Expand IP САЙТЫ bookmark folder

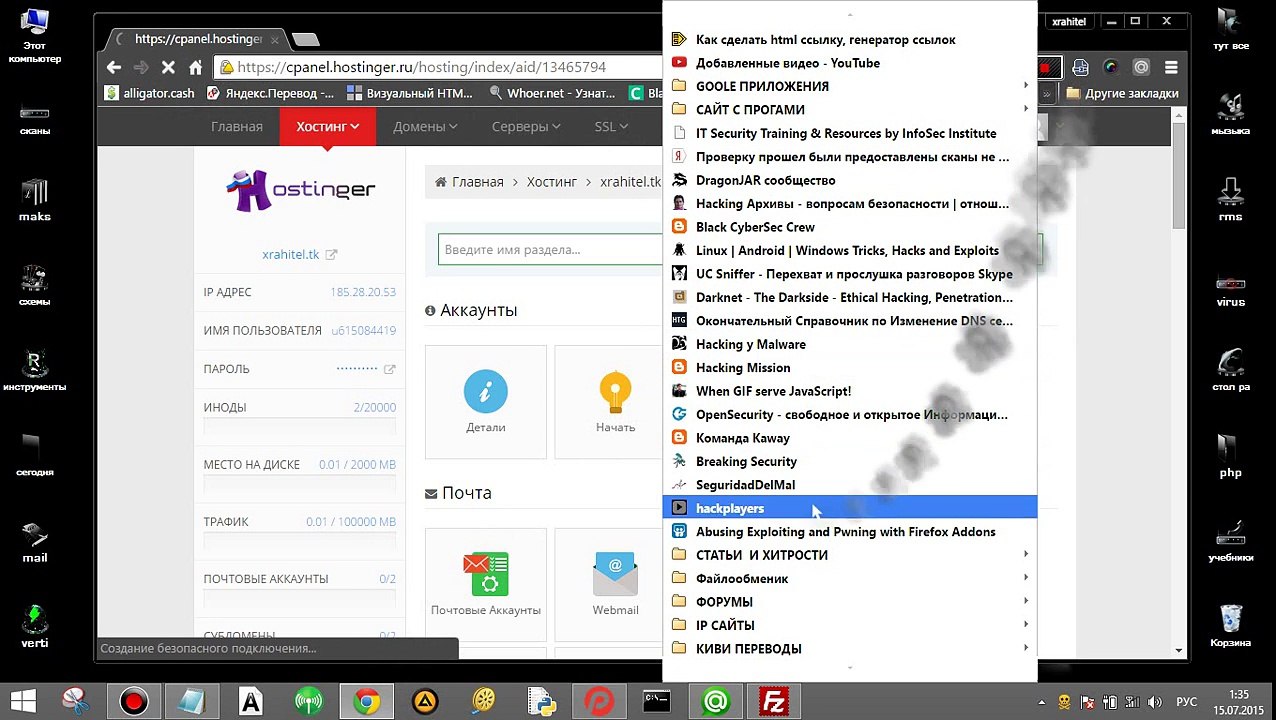(849, 625)
